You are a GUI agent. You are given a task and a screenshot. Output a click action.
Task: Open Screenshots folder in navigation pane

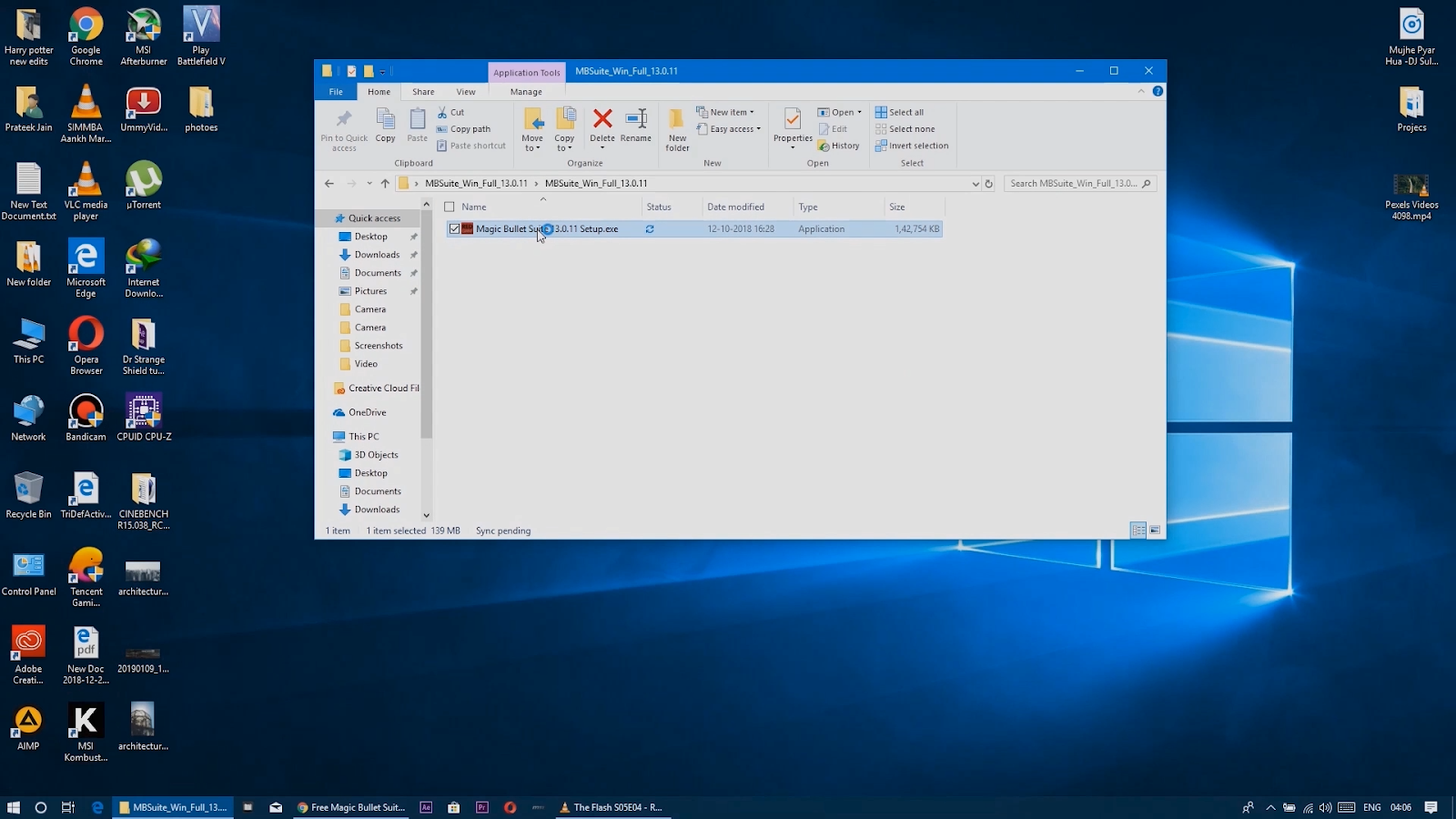tap(379, 346)
